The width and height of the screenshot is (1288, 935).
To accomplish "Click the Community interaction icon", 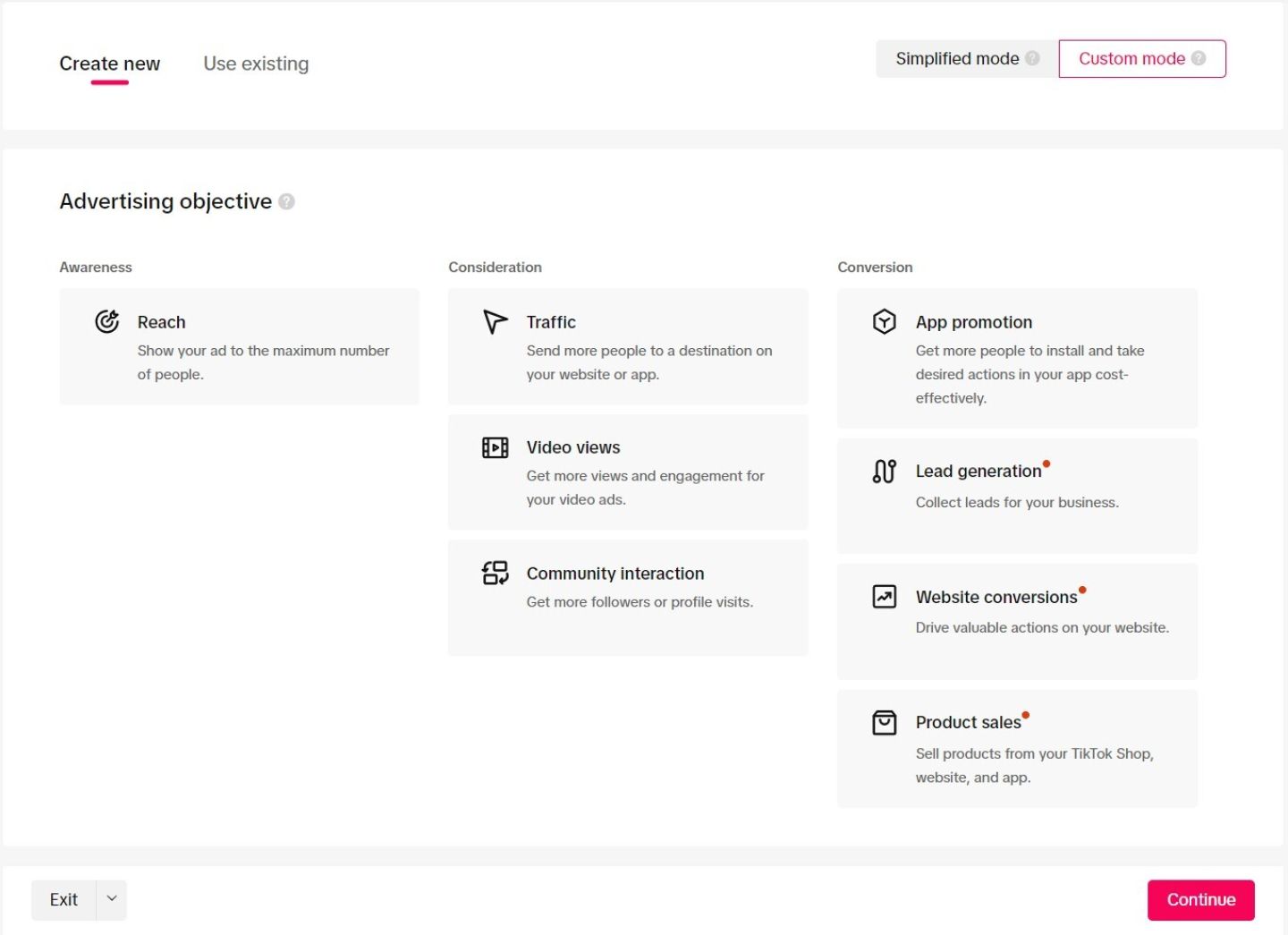I will [x=495, y=573].
